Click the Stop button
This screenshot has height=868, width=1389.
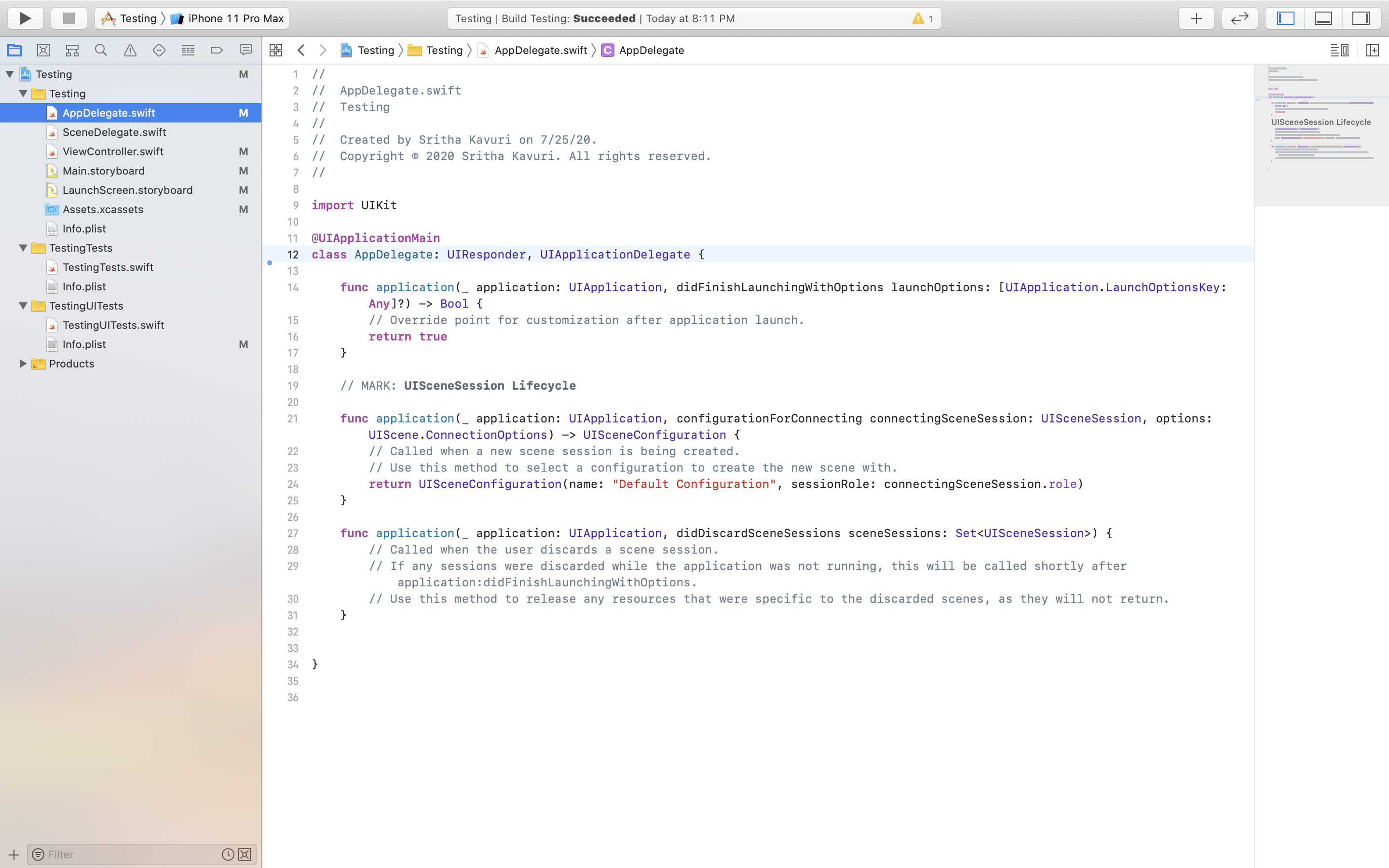coord(69,18)
